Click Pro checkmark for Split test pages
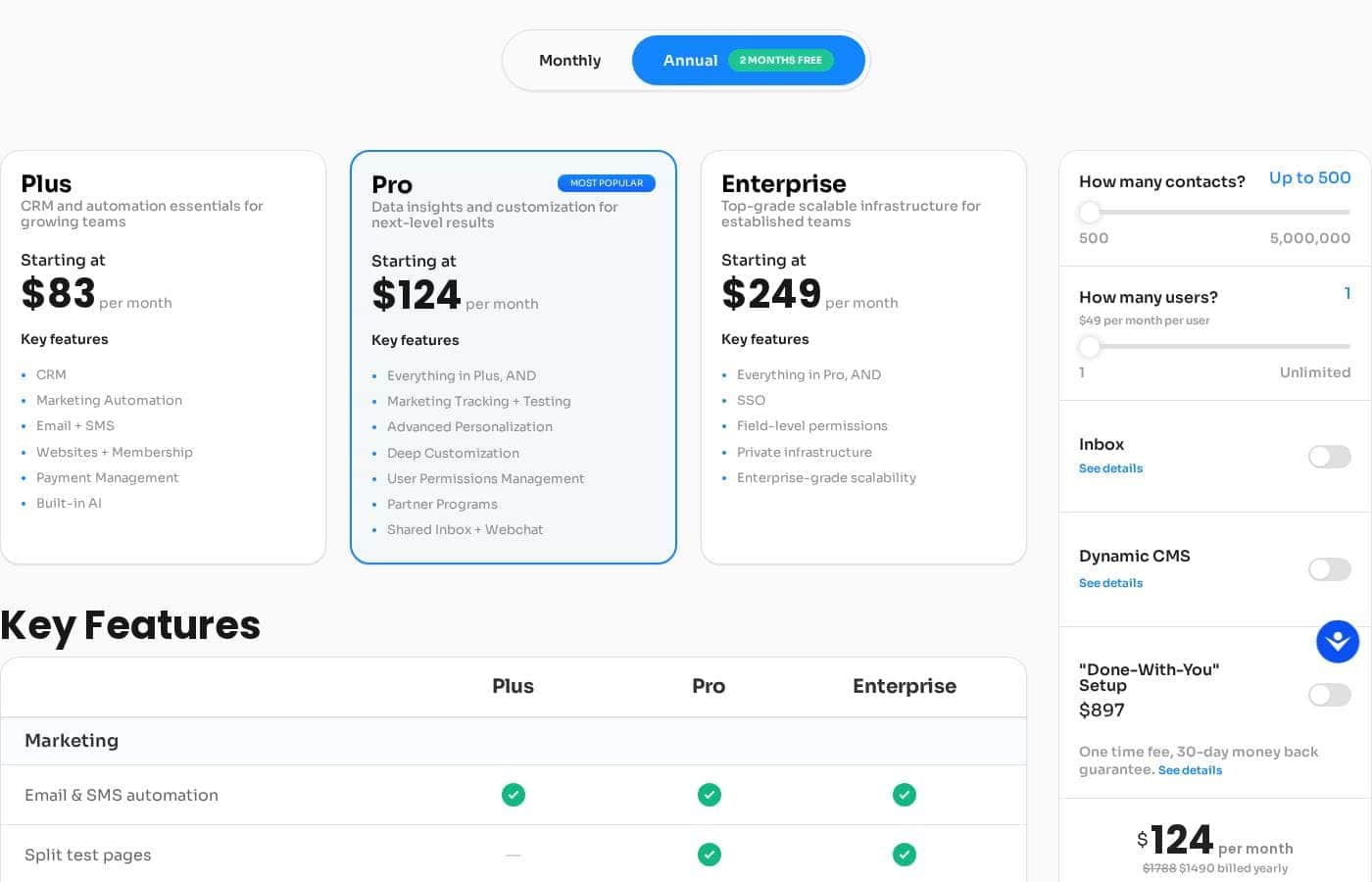The image size is (1372, 882). [x=710, y=855]
